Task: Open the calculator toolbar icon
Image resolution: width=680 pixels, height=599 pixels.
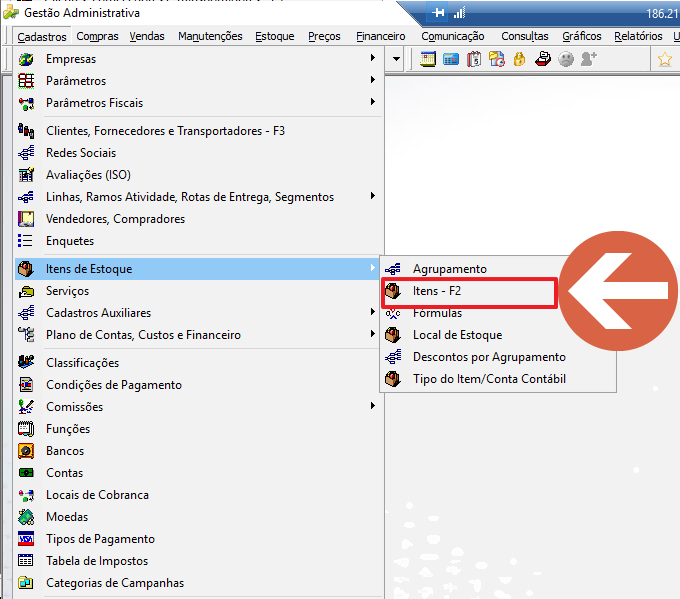Action: (451, 59)
